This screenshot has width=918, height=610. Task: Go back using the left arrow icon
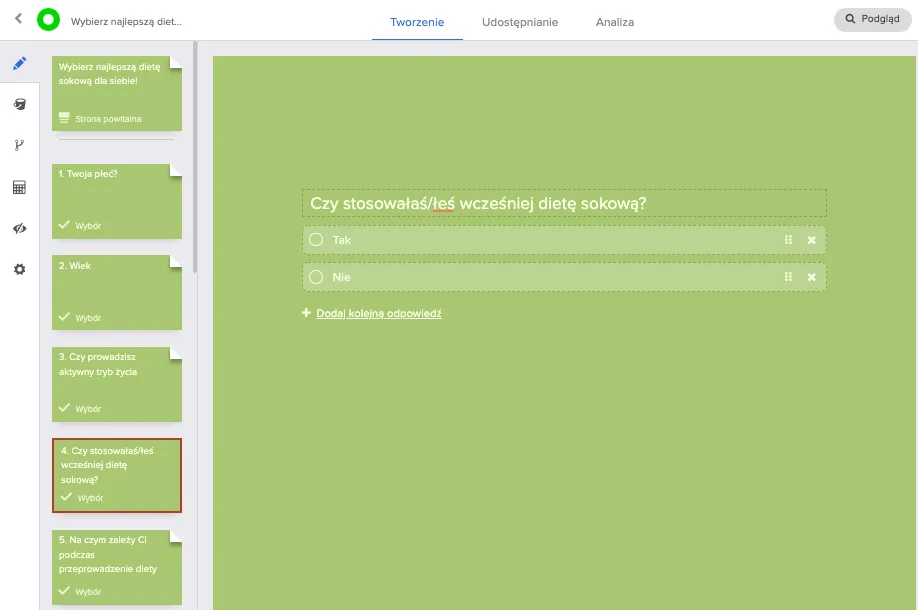point(18,19)
